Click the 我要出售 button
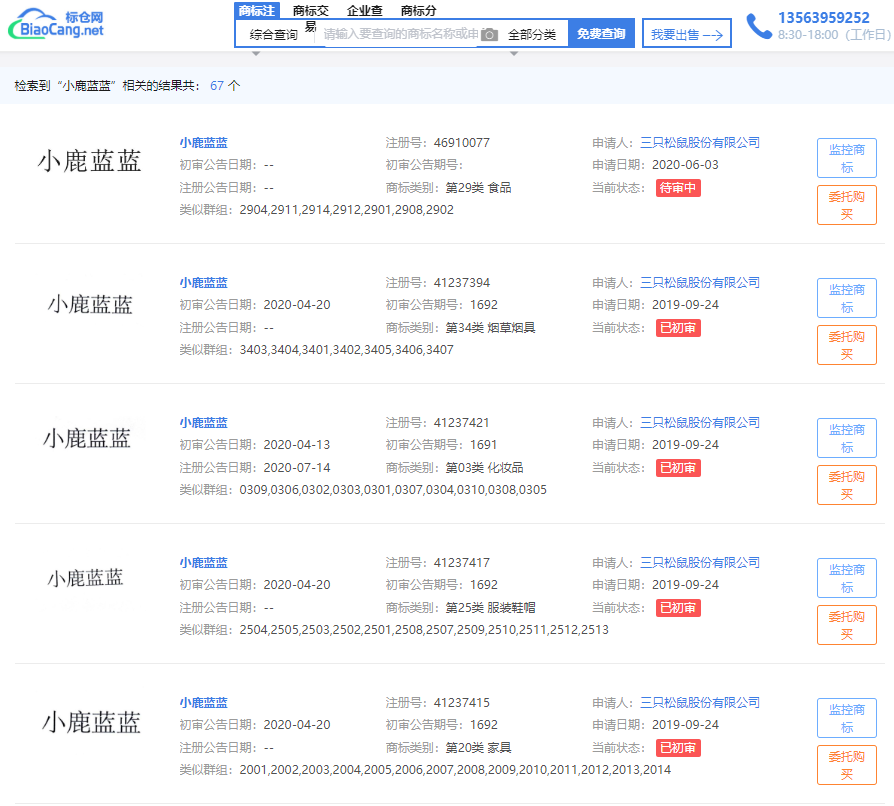894x806 pixels. point(686,34)
